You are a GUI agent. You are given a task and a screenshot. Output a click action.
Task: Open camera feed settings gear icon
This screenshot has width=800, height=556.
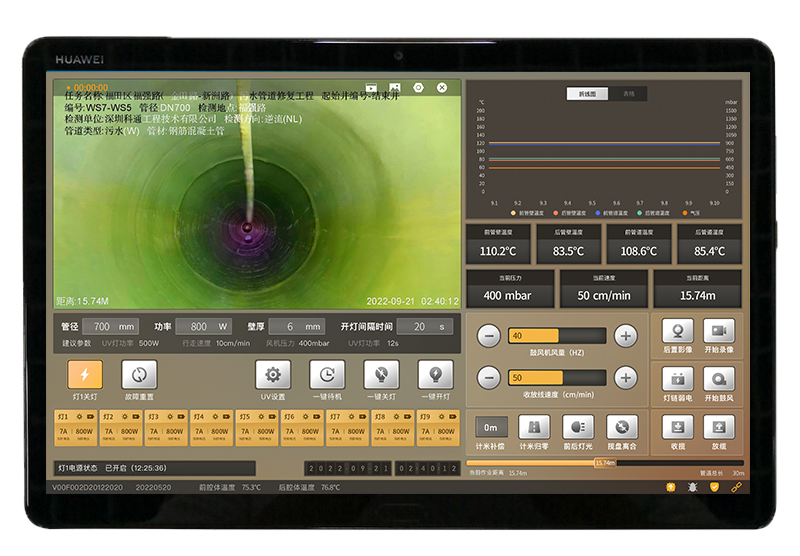pyautogui.click(x=418, y=88)
